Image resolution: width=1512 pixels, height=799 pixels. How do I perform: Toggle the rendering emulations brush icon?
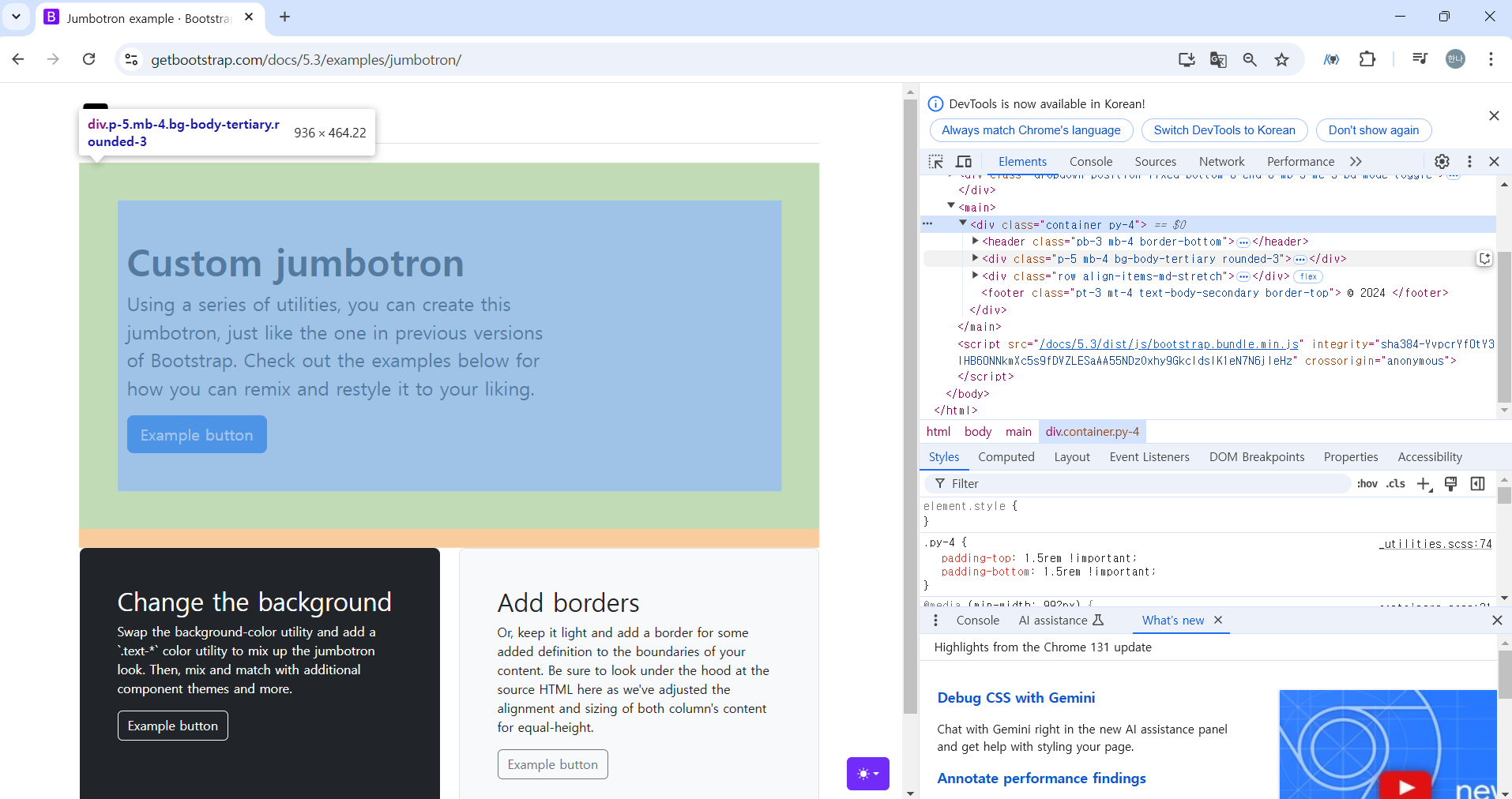pyautogui.click(x=1450, y=484)
